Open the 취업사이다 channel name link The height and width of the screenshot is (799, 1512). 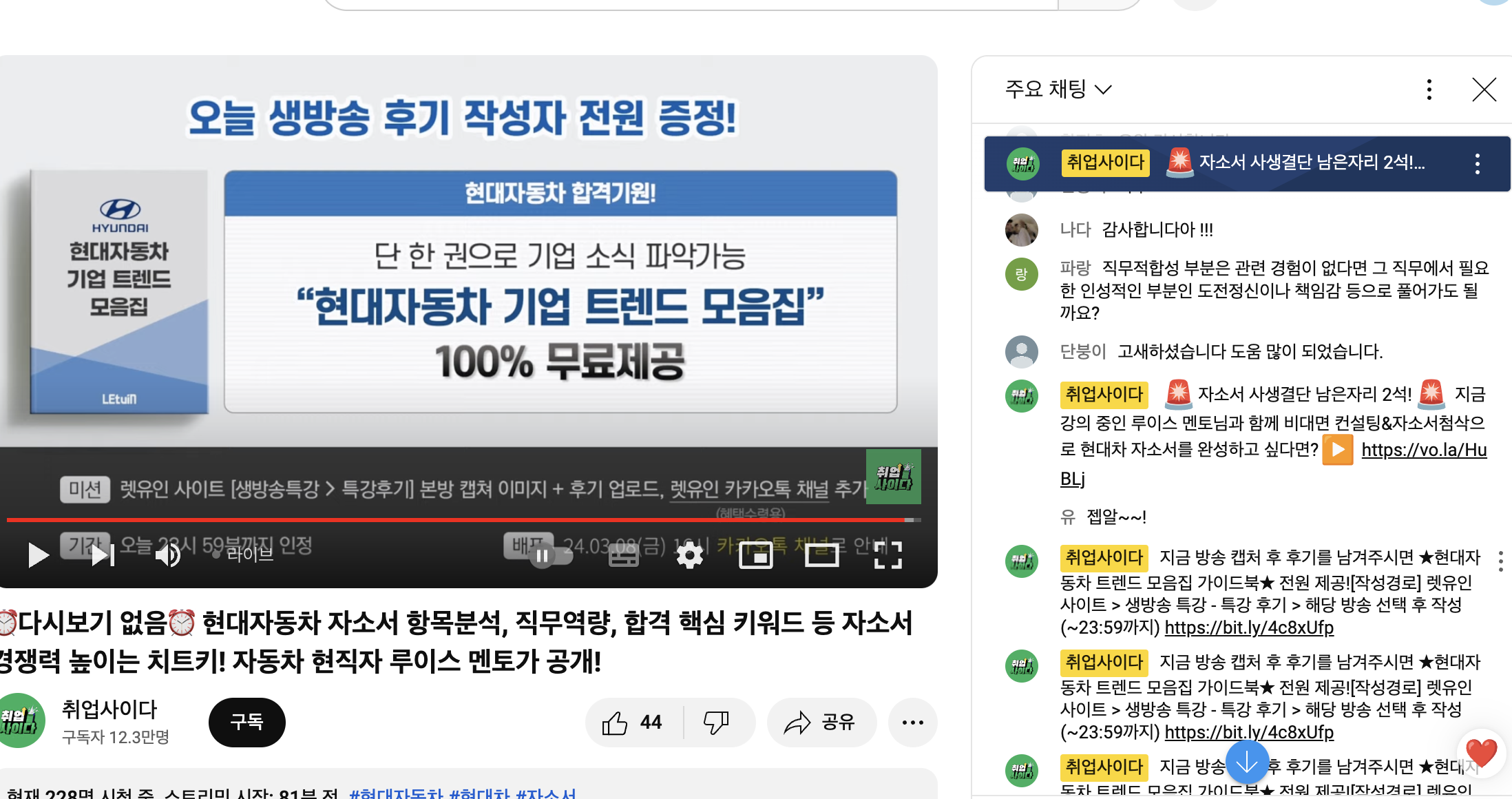pyautogui.click(x=109, y=709)
